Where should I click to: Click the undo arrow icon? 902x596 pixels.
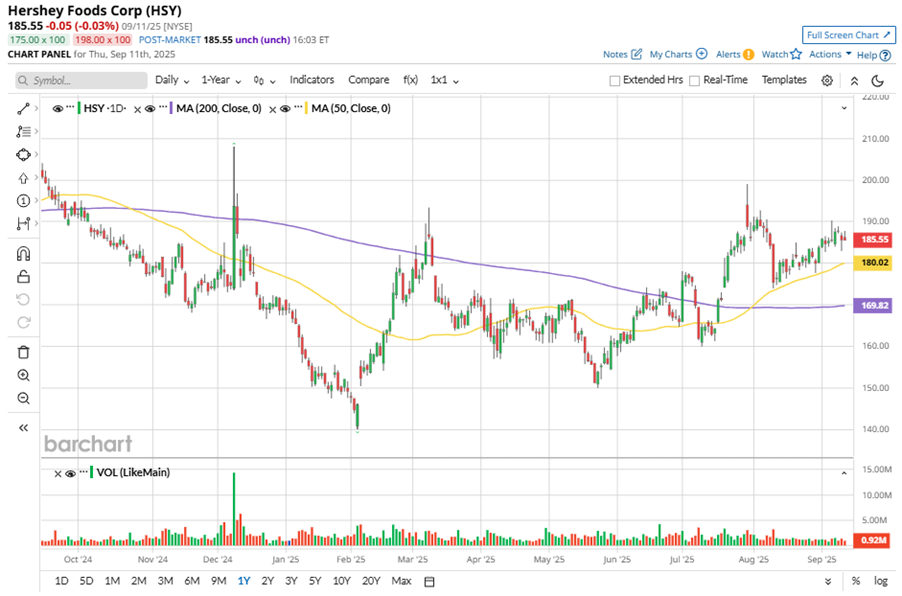tap(23, 300)
